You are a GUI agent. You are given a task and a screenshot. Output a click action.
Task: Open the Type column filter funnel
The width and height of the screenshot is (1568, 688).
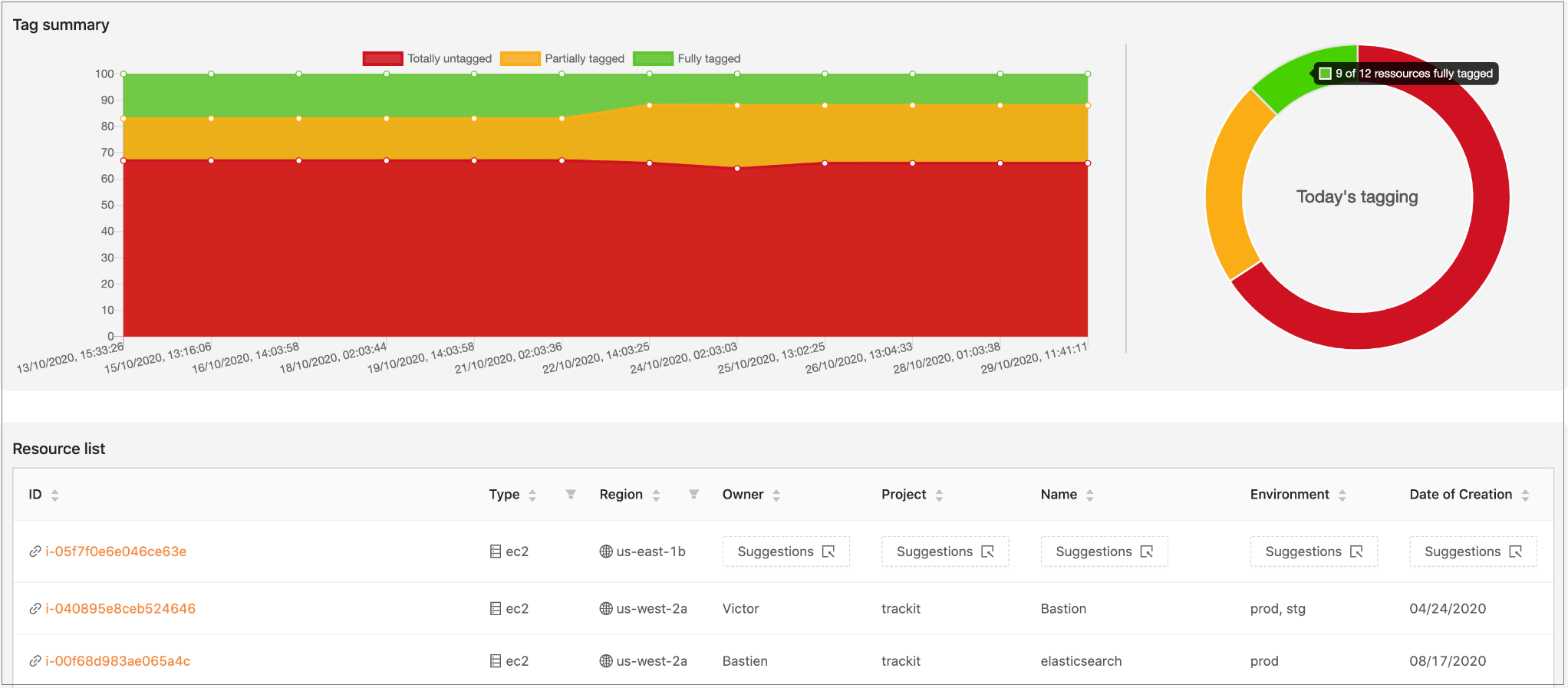pyautogui.click(x=571, y=495)
